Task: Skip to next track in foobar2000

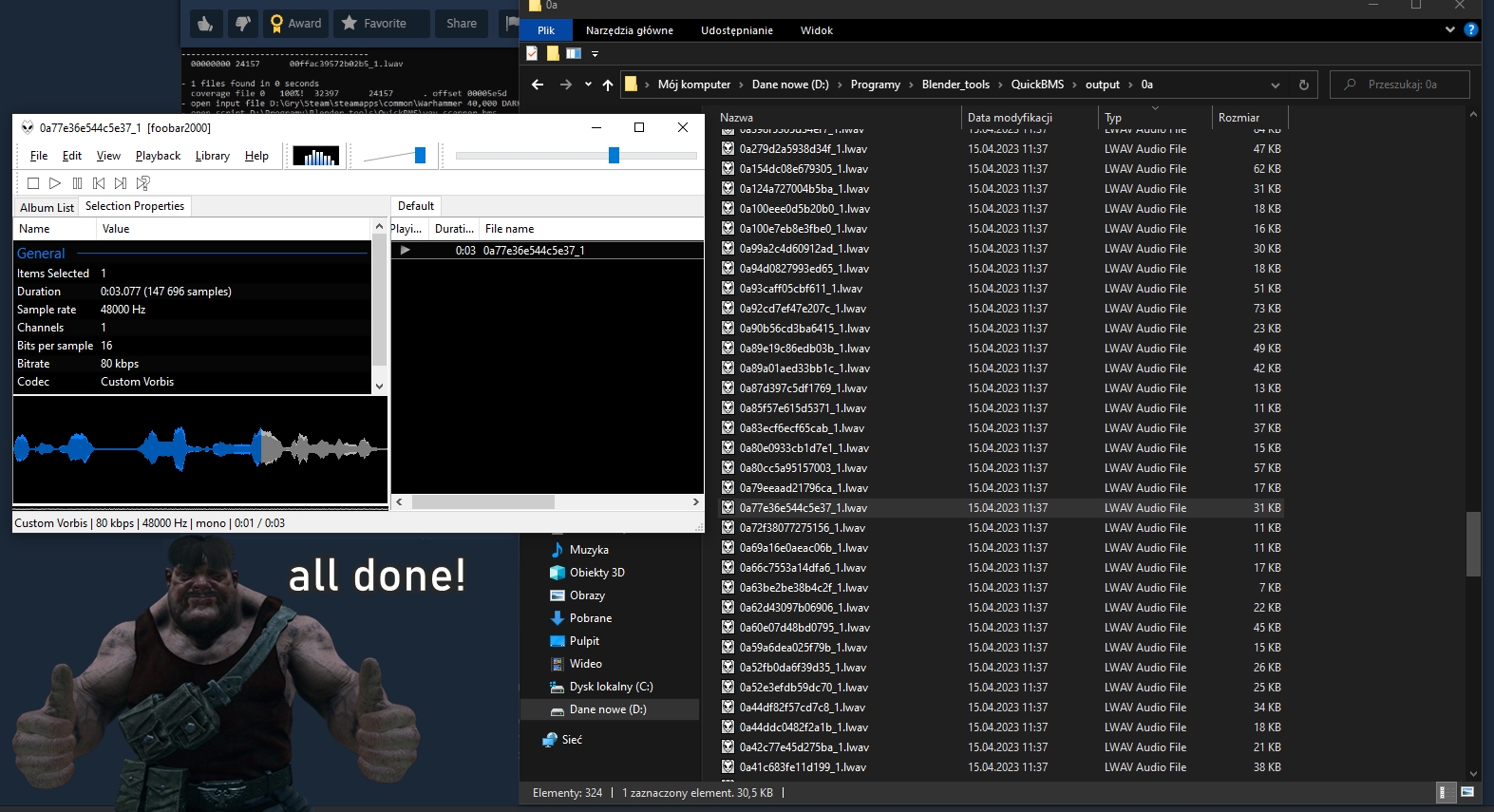Action: tap(121, 183)
